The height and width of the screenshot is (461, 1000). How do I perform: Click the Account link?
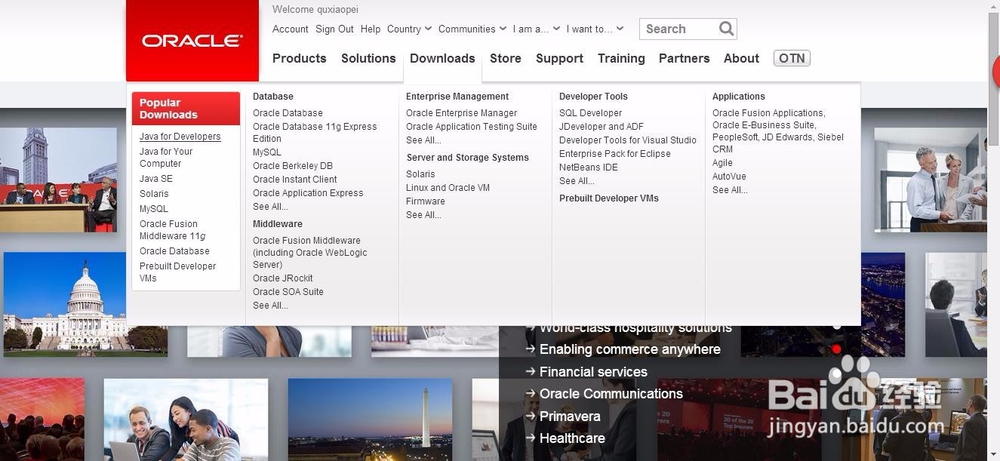coord(290,29)
